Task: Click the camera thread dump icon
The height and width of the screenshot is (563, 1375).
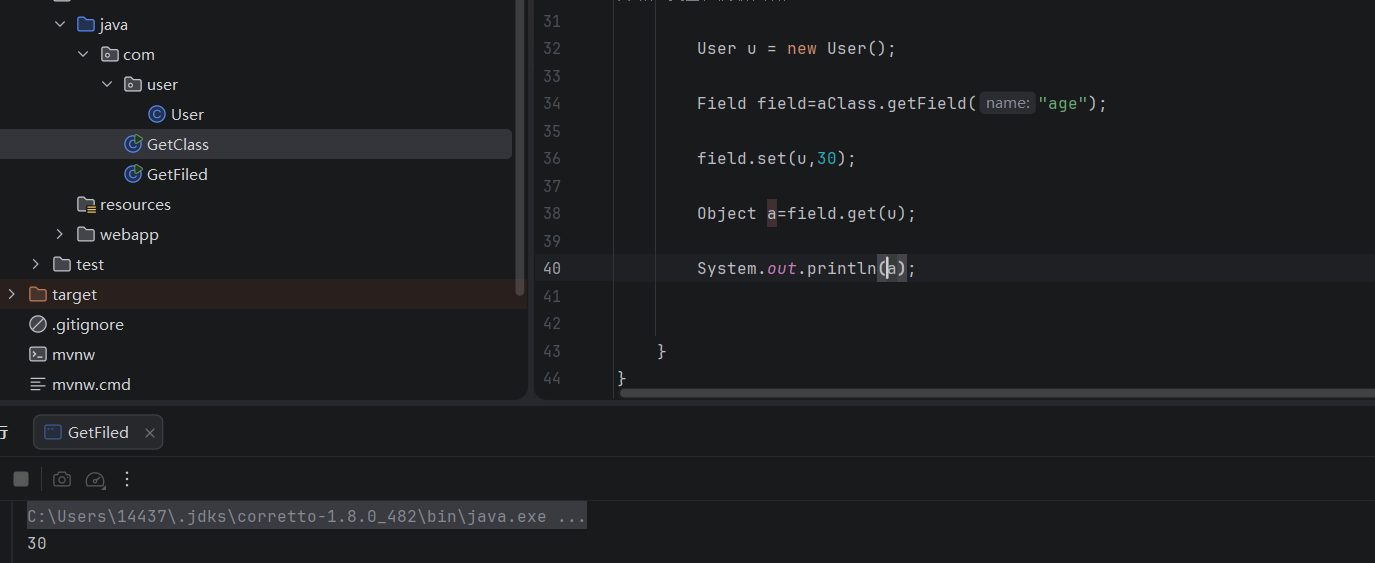Action: click(x=62, y=479)
